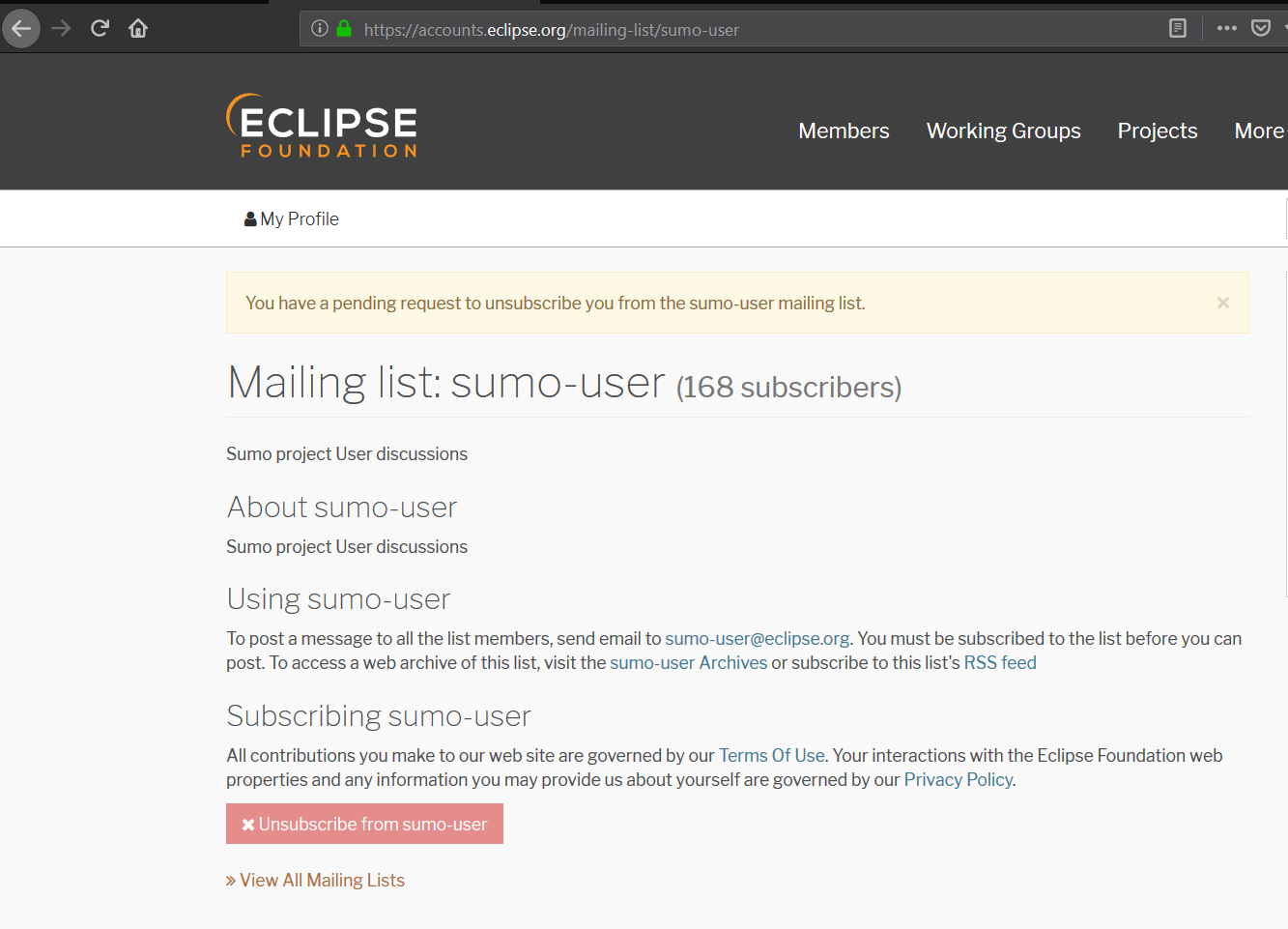Open the Members menu
1288x929 pixels.
coord(844,131)
